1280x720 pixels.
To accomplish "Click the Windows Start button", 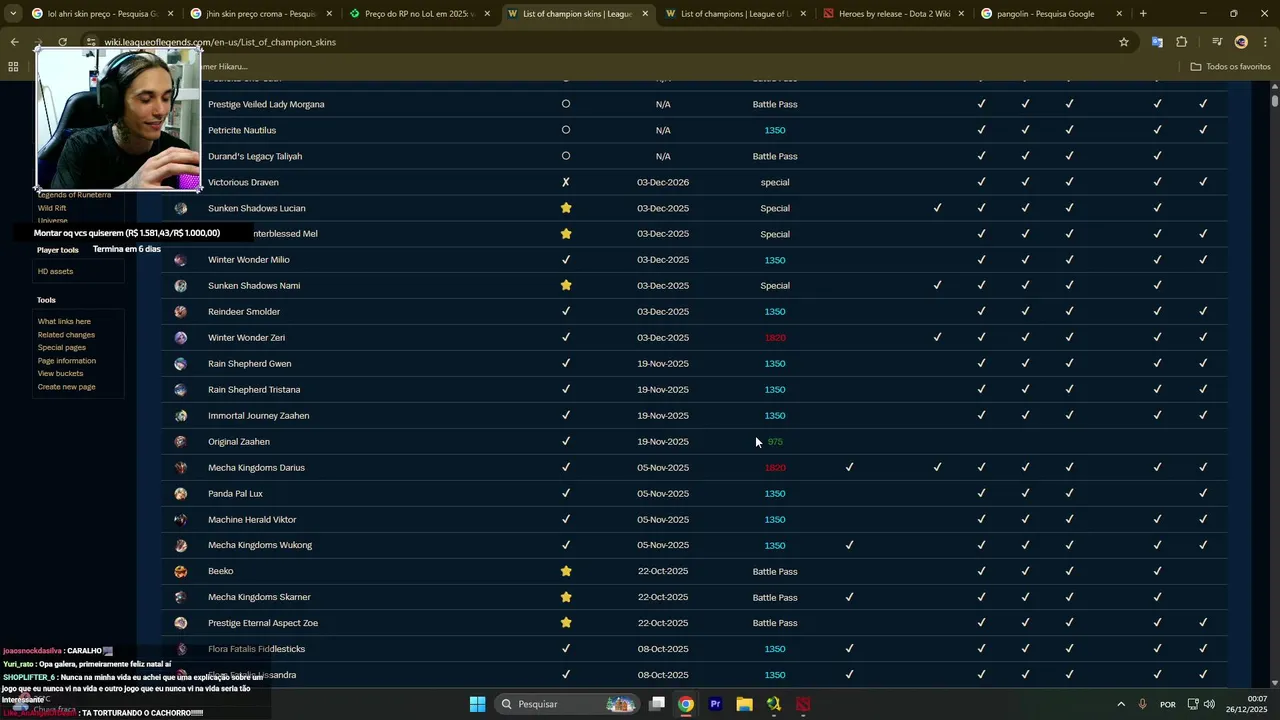I will point(478,704).
